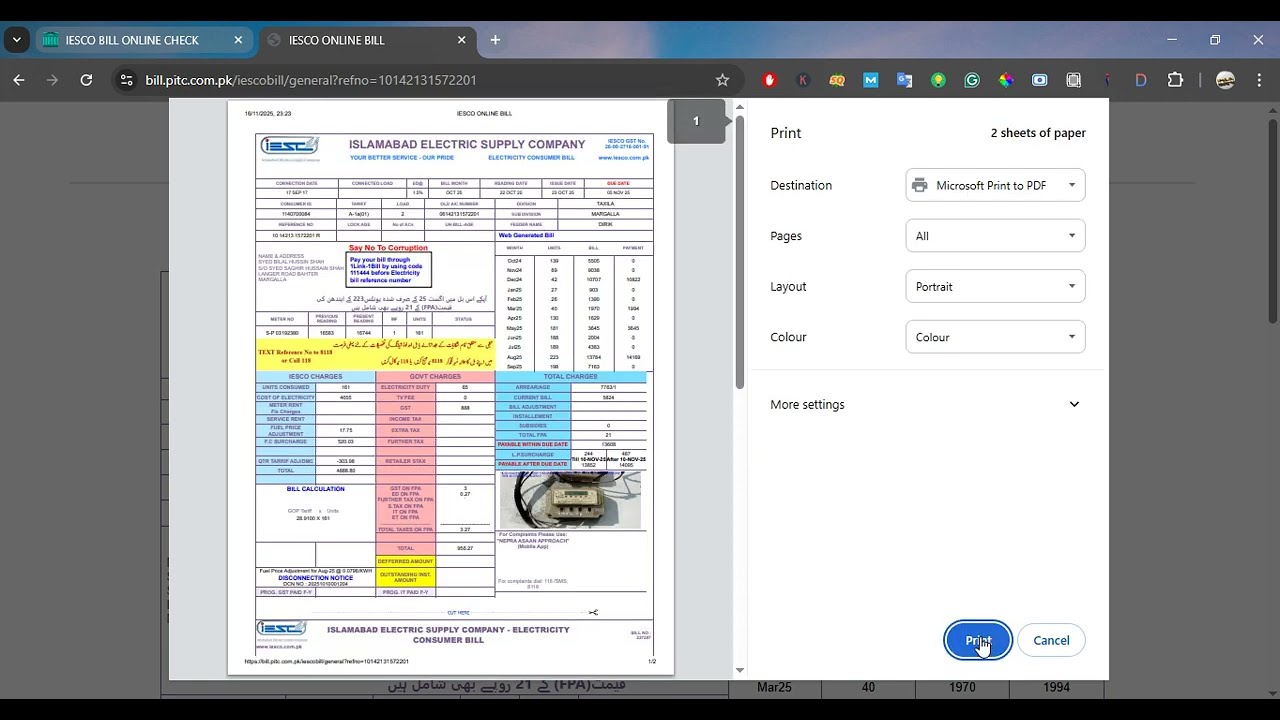
Task: Open the tab search dropdown arrow
Action: [16, 40]
